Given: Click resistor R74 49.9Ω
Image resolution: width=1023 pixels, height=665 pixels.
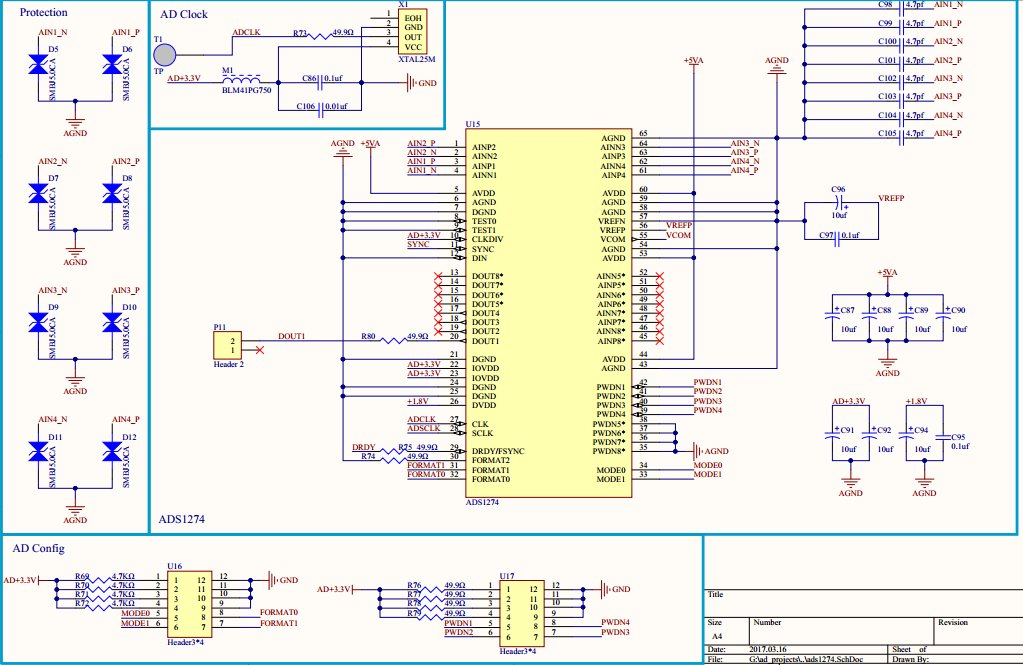Looking at the screenshot, I should point(393,461).
